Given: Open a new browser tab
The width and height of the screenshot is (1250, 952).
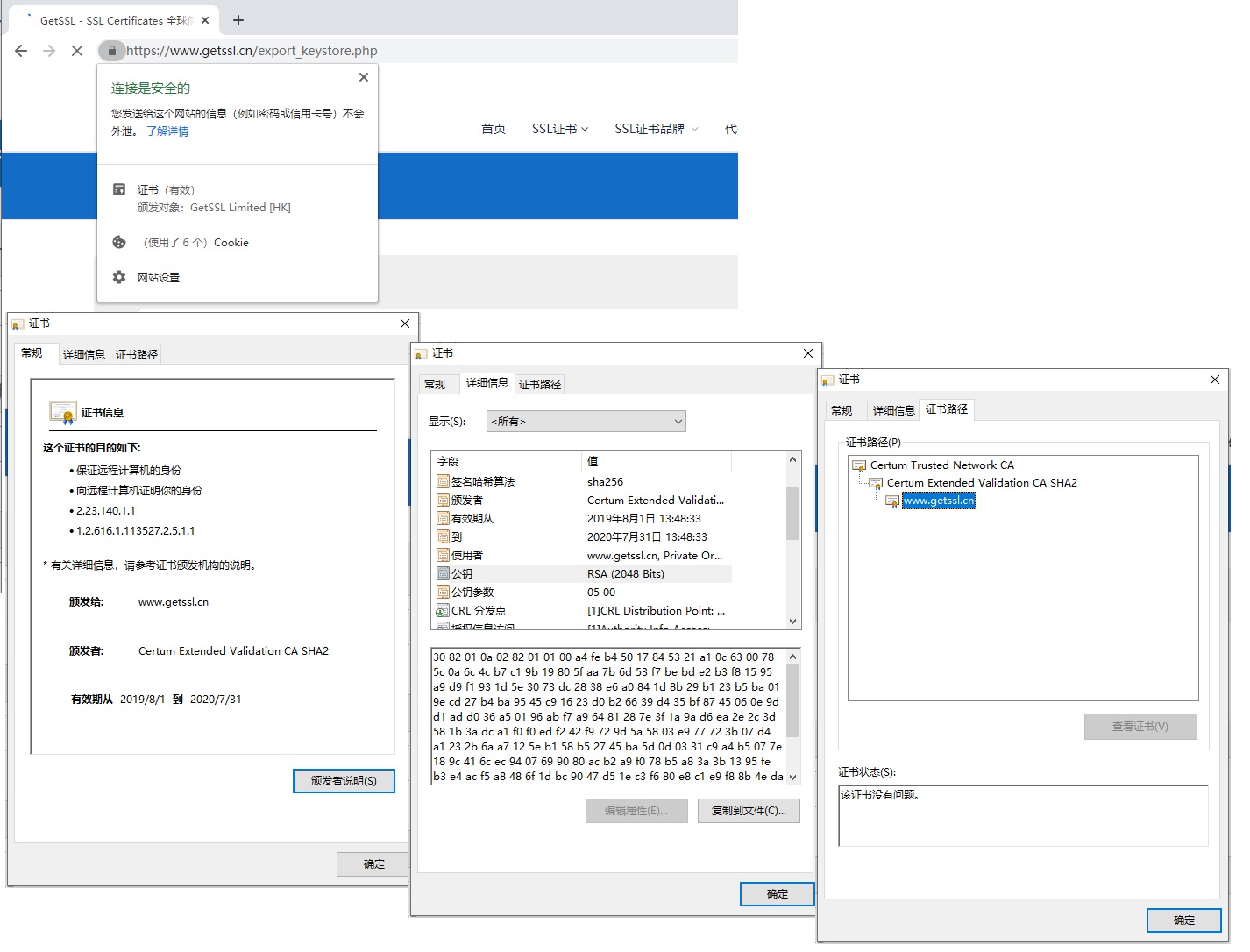Looking at the screenshot, I should click(238, 20).
